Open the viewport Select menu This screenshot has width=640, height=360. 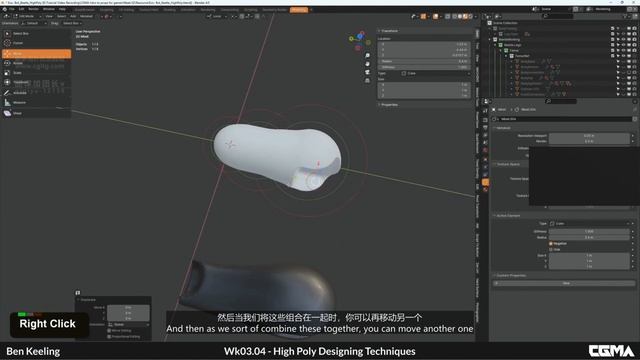(x=62, y=16)
